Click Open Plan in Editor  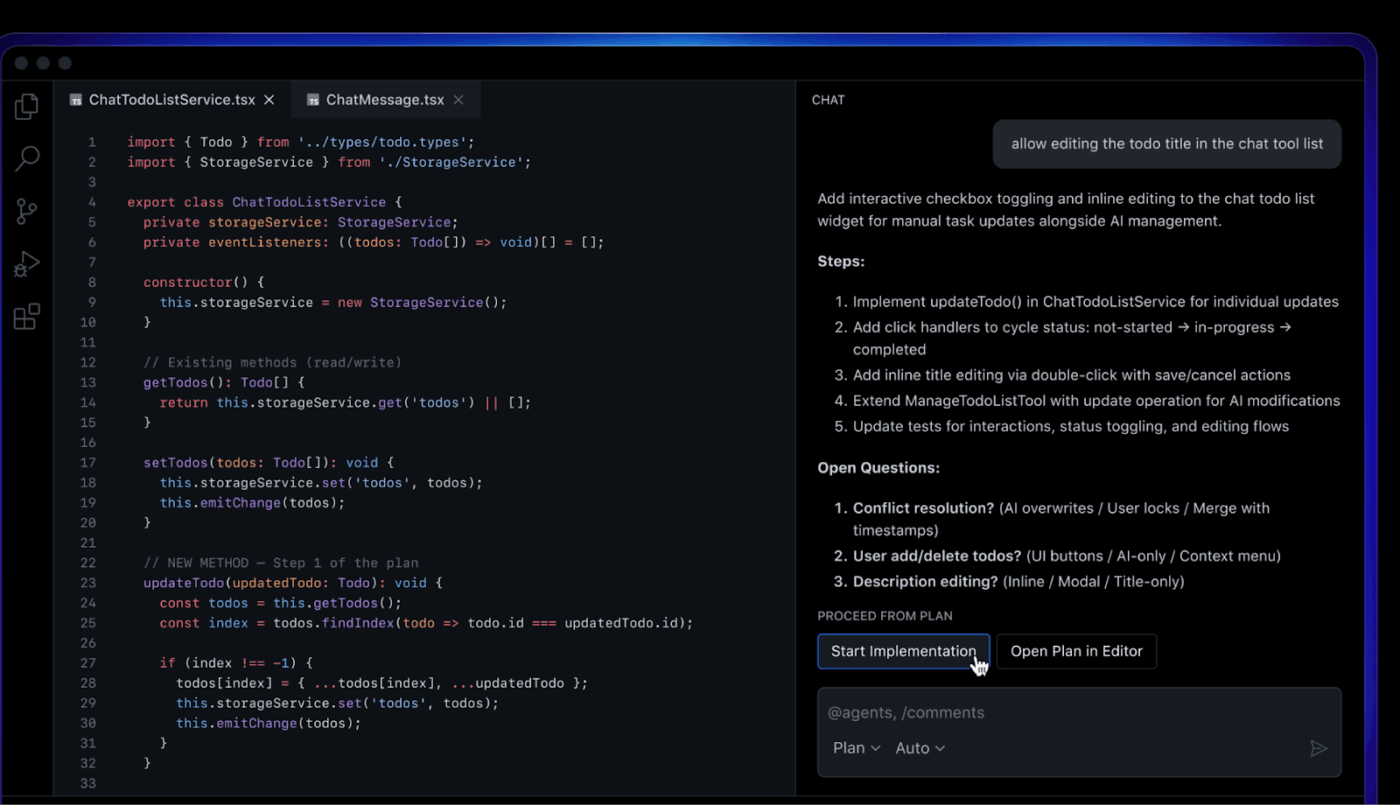point(1076,651)
